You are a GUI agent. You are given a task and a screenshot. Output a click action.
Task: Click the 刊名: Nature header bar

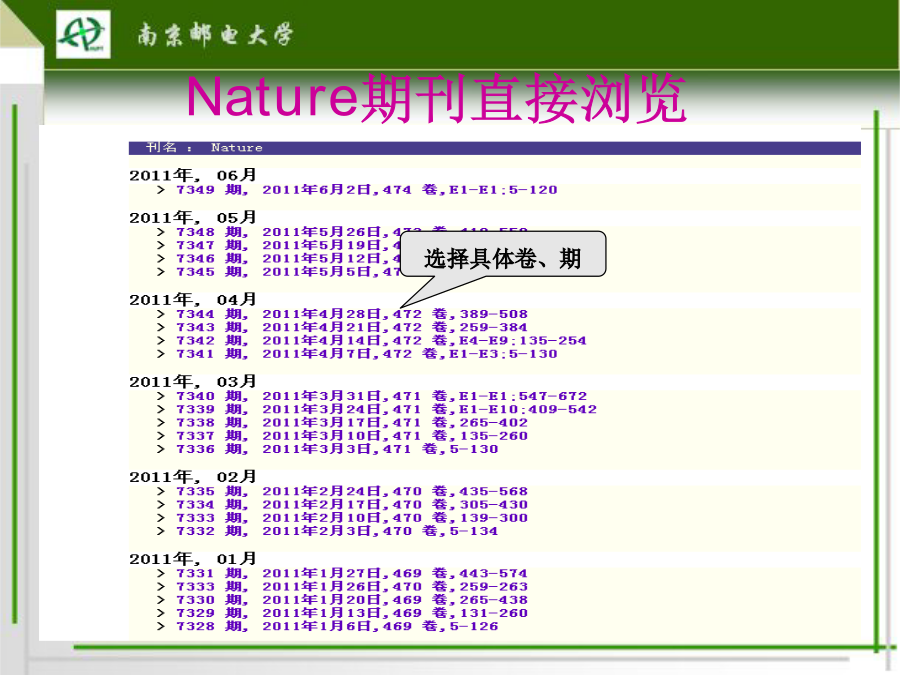point(495,148)
